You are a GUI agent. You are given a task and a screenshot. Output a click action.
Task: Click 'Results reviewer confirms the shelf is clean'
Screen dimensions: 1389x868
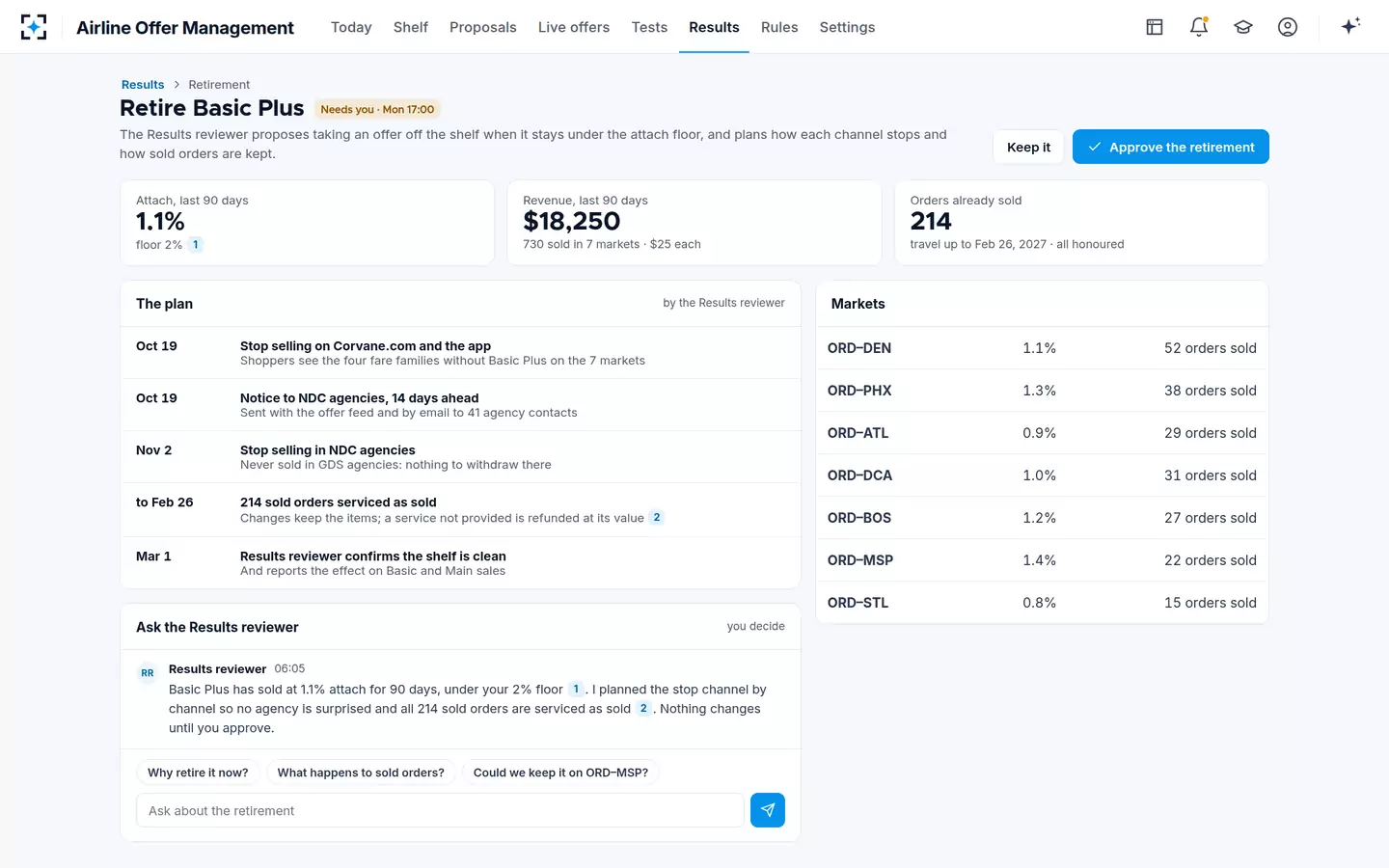pyautogui.click(x=460, y=563)
